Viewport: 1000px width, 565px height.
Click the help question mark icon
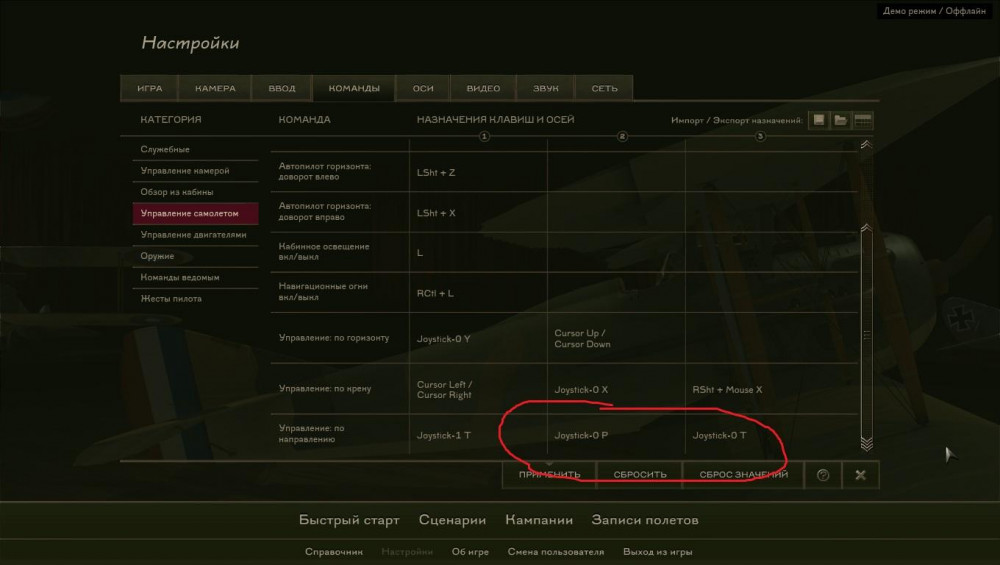823,475
